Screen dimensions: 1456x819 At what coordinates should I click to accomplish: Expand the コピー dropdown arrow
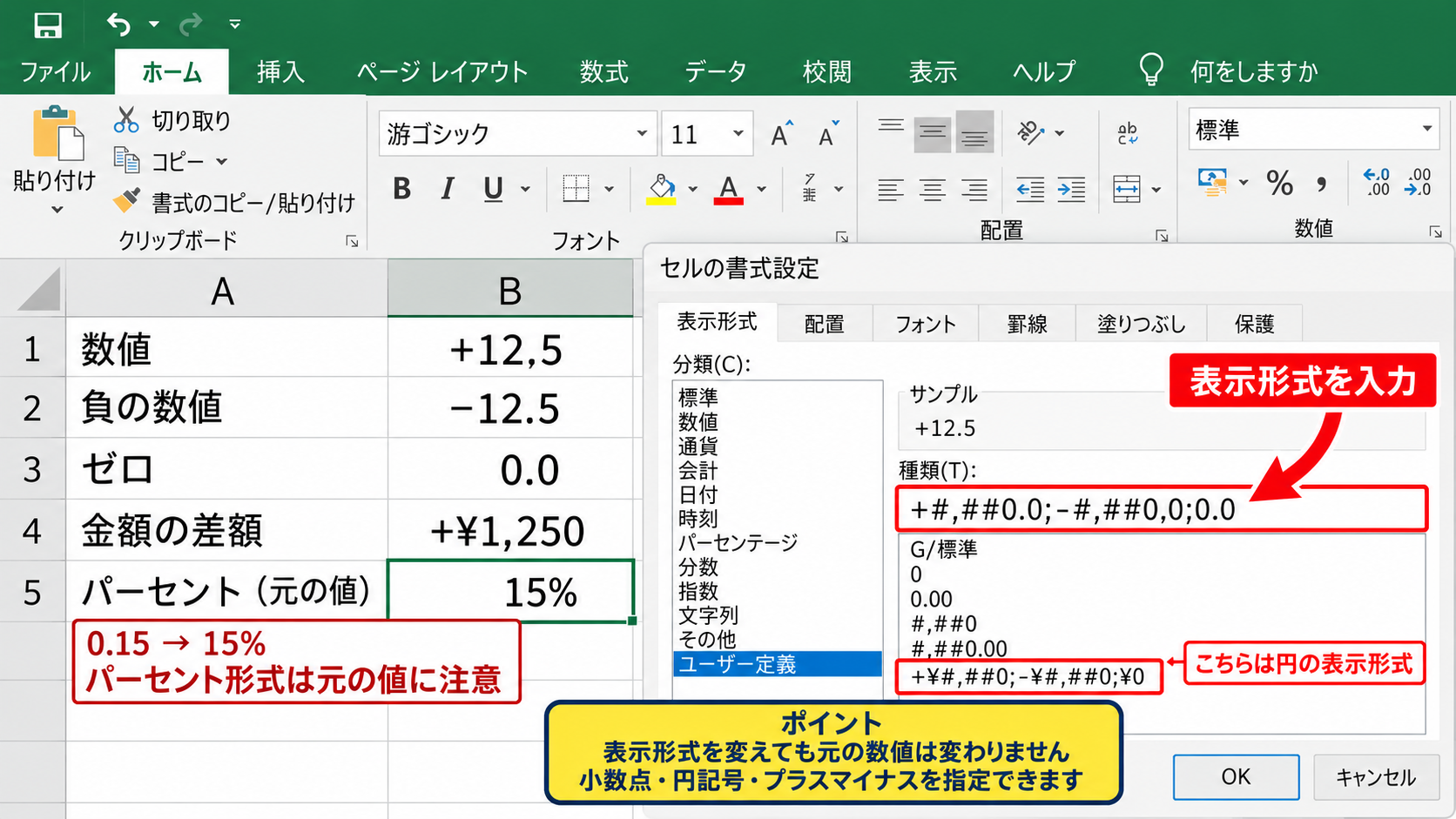222,161
